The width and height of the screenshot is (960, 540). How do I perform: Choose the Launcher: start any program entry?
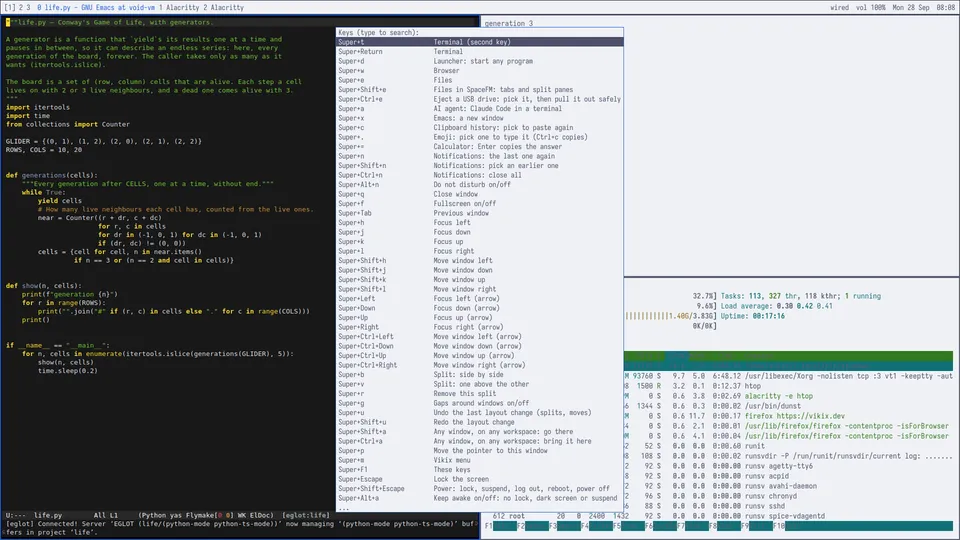click(x=480, y=61)
